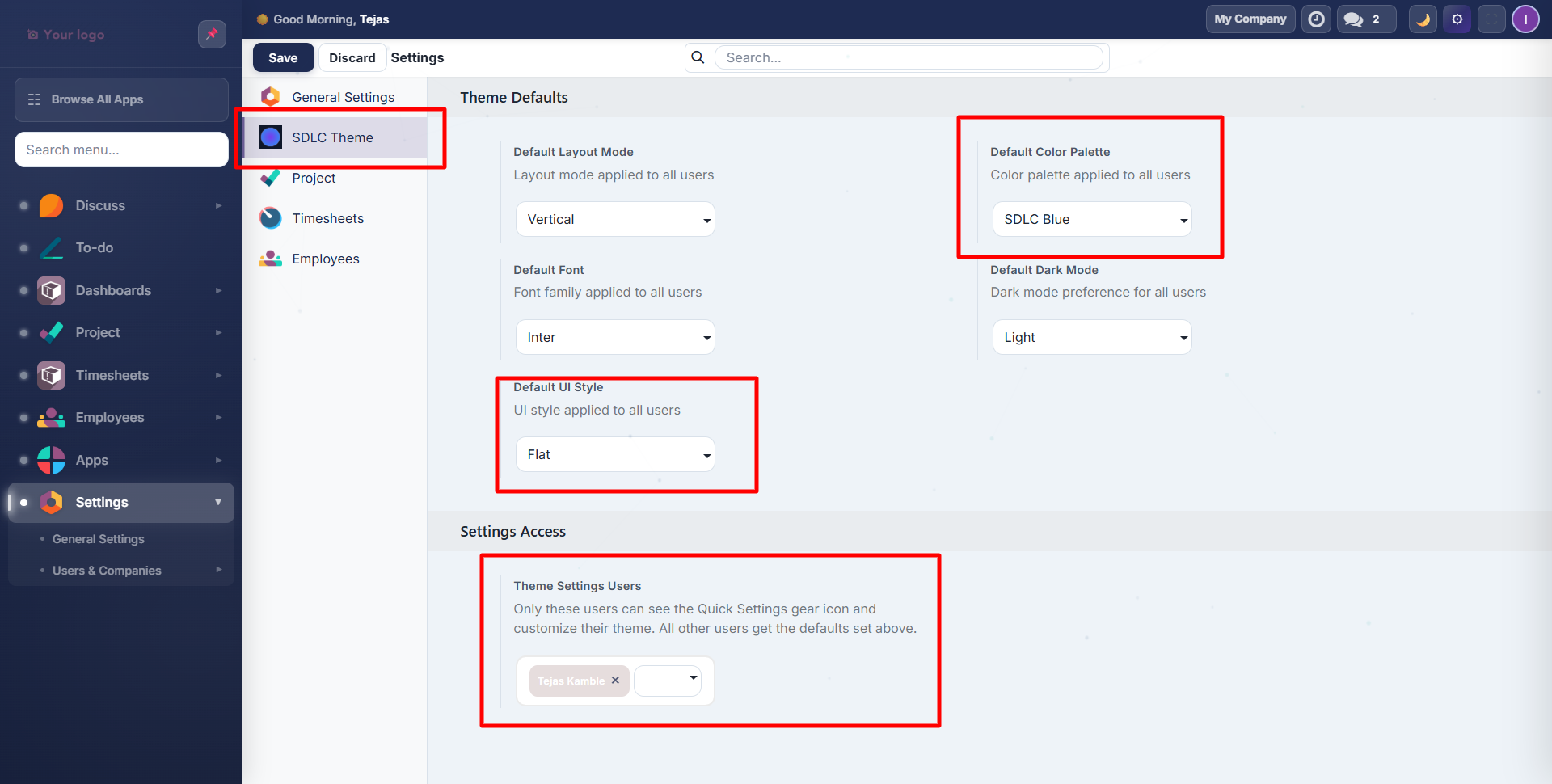Open the Default Layout Mode dropdown showing Vertical

coord(614,218)
